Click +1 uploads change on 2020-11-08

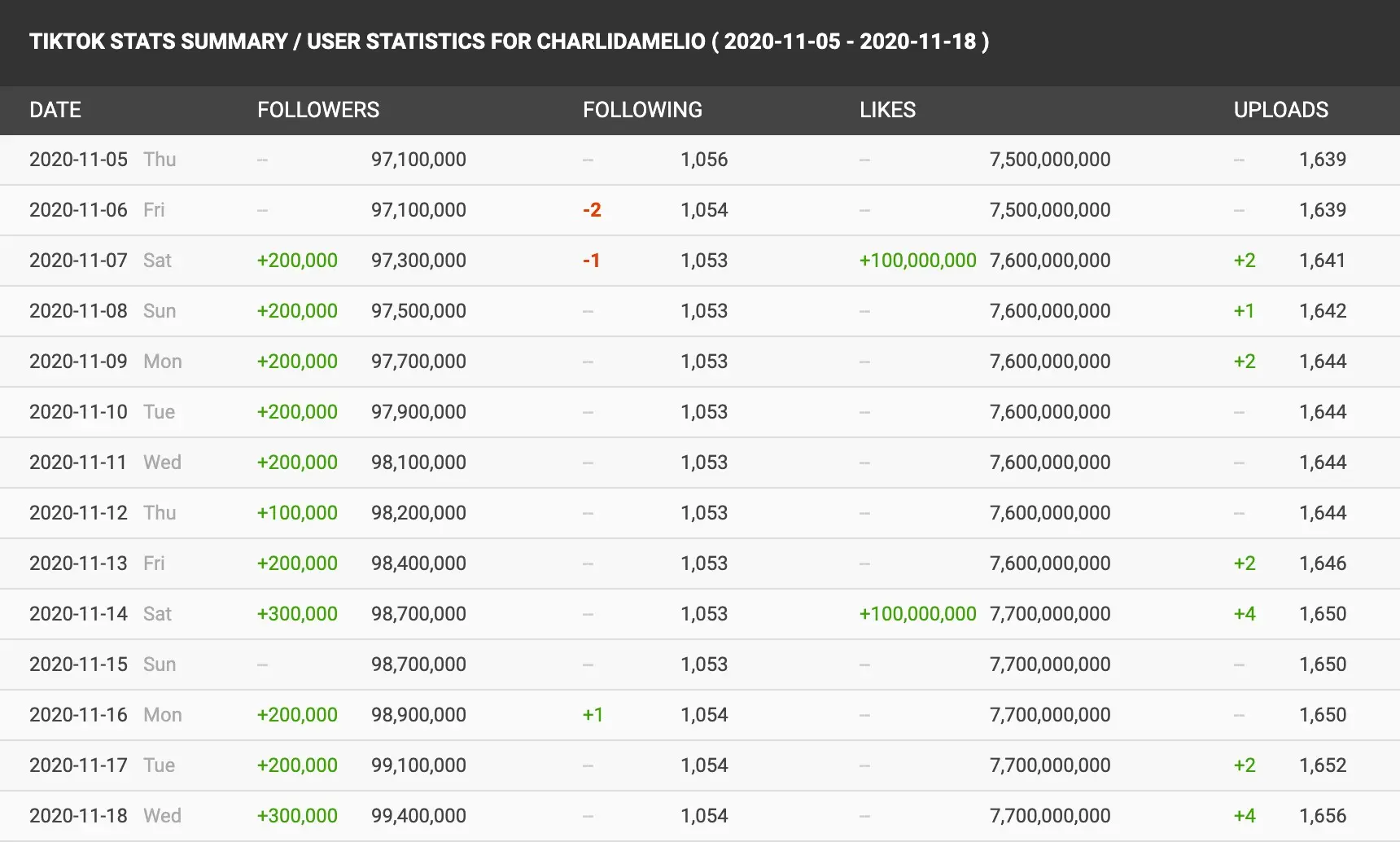[1244, 311]
